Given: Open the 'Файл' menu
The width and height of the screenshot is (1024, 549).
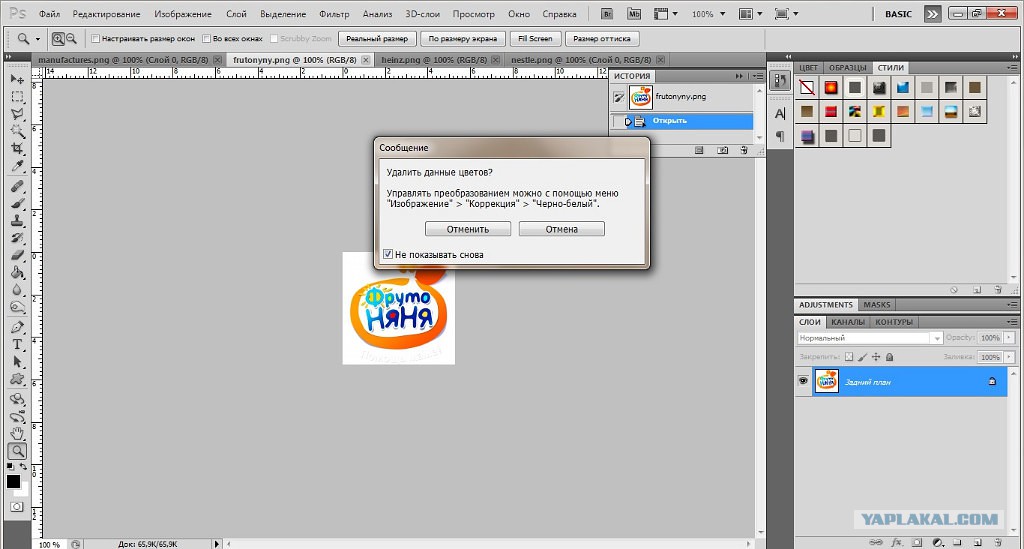Looking at the screenshot, I should pyautogui.click(x=50, y=14).
